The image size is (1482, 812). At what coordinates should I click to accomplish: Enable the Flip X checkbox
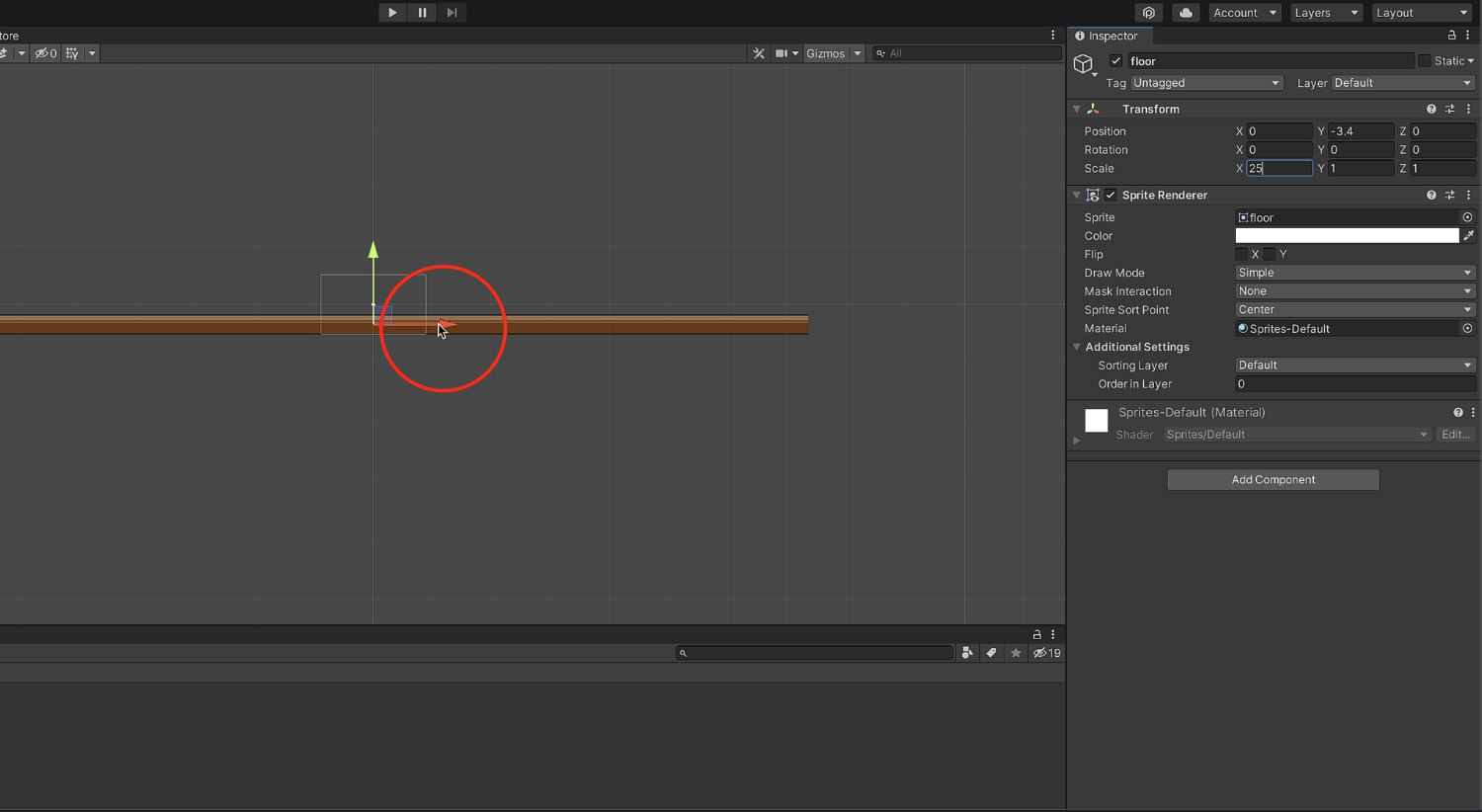coord(1242,255)
